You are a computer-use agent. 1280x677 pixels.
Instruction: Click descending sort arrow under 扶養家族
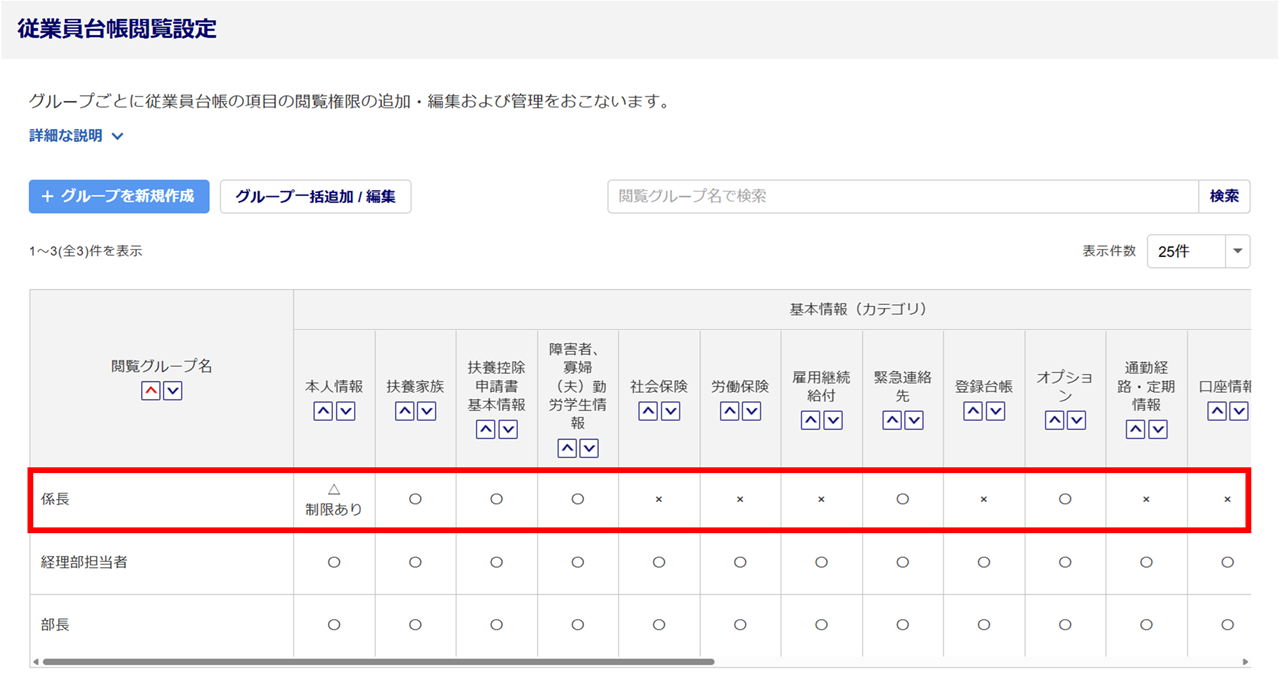click(427, 411)
